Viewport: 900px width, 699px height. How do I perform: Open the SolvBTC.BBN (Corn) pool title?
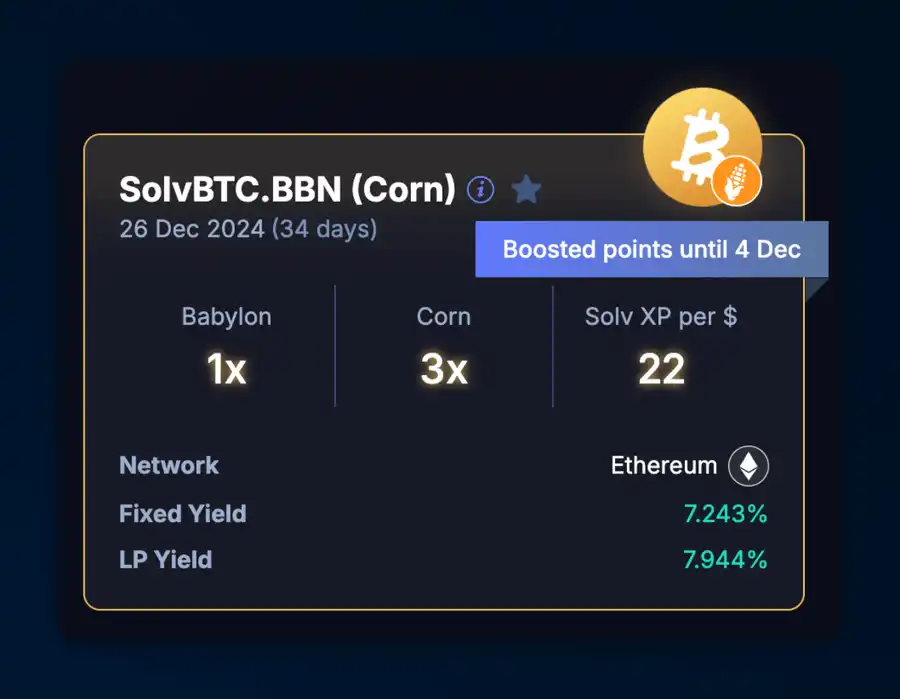[287, 188]
